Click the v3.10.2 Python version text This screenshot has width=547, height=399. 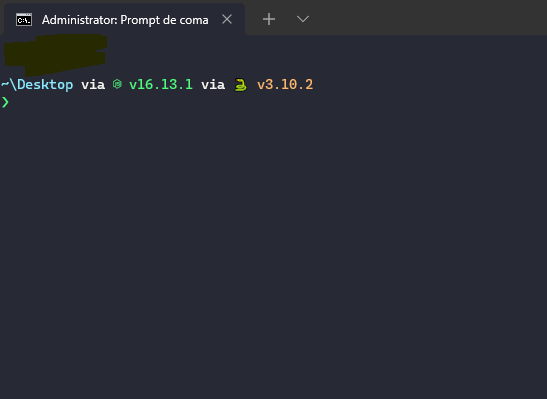click(x=285, y=84)
